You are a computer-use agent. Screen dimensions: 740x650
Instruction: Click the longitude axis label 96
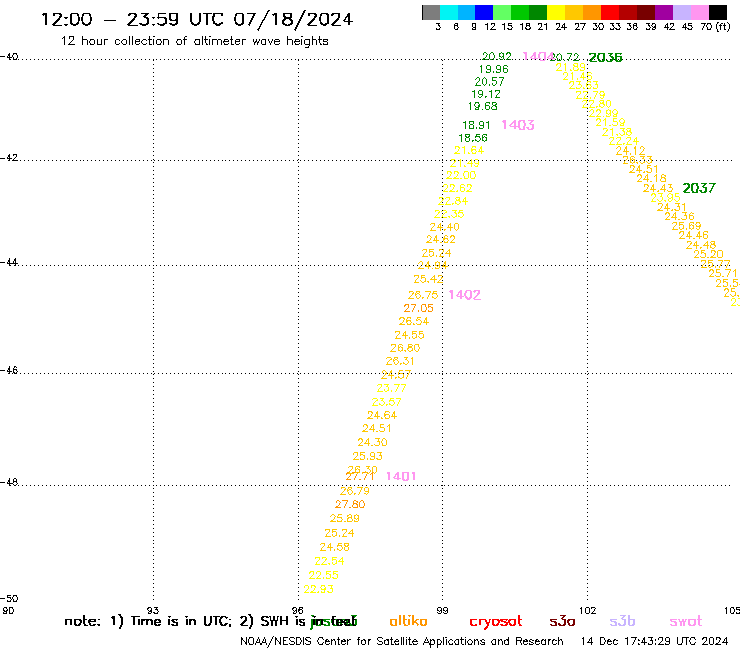[x=297, y=610]
